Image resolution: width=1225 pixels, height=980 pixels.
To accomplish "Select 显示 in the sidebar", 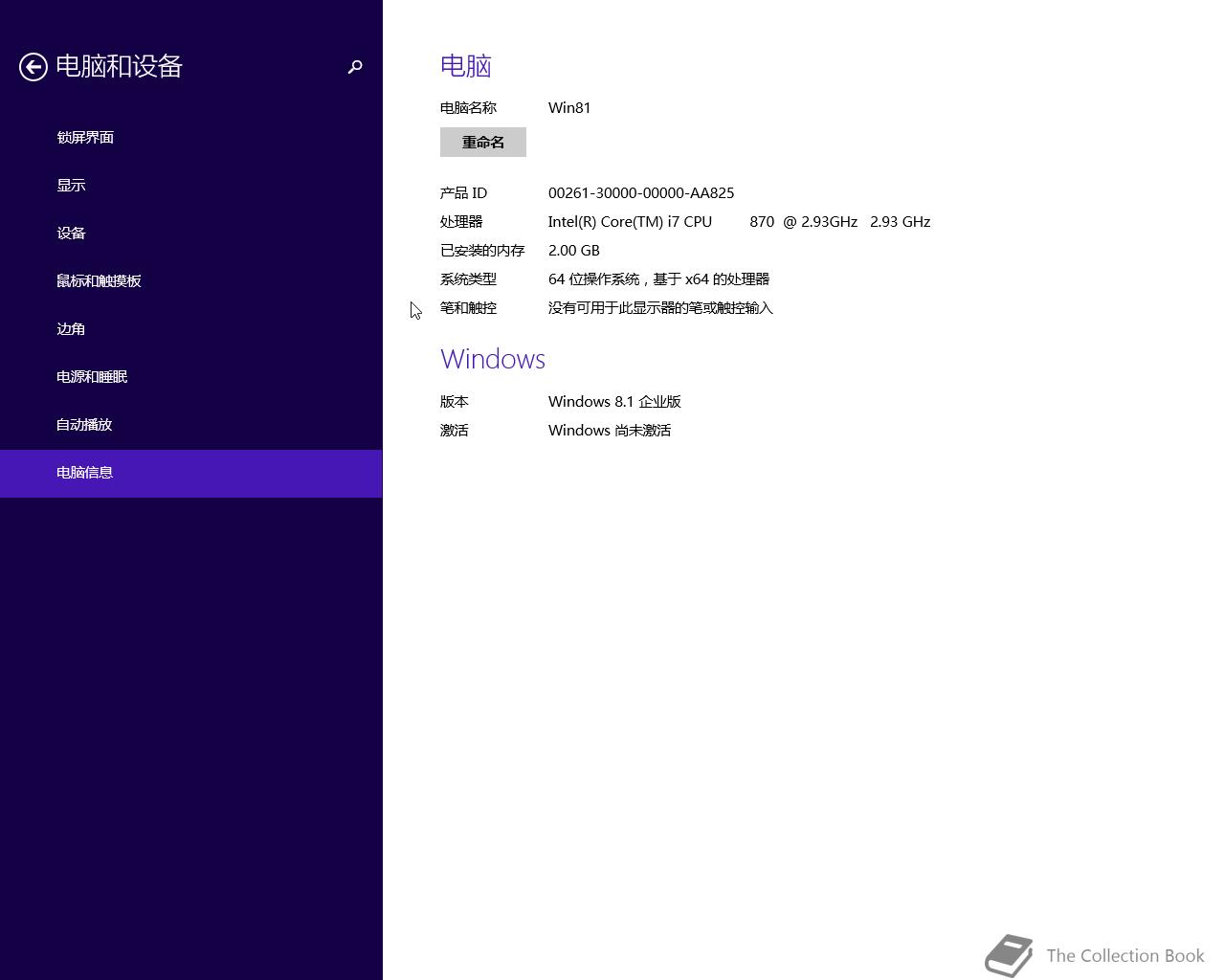I will pyautogui.click(x=191, y=186).
